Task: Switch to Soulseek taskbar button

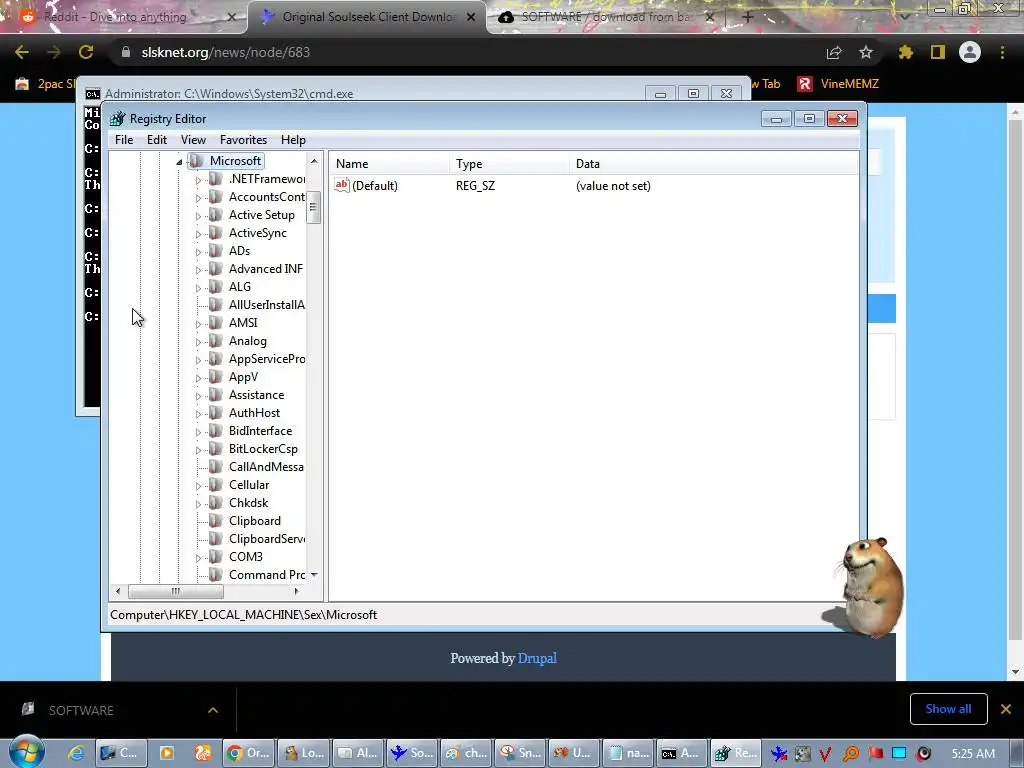Action: (x=412, y=753)
